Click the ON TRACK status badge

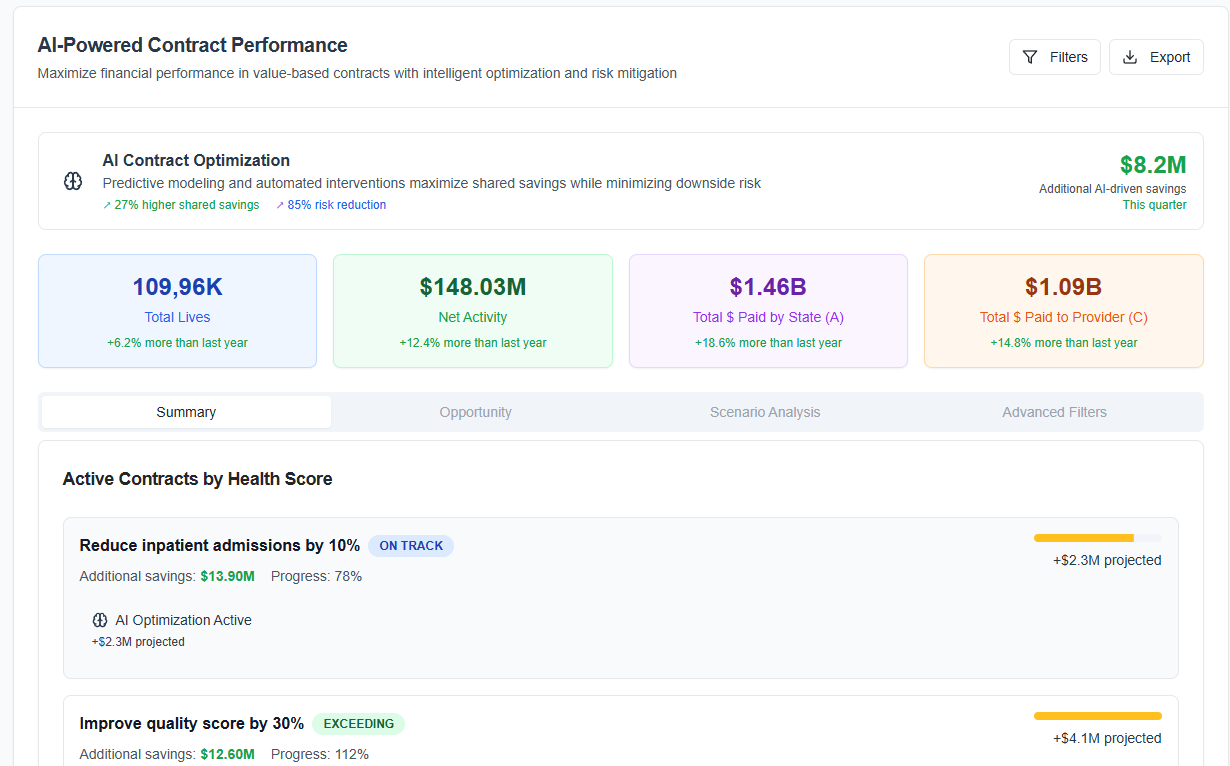coord(411,546)
